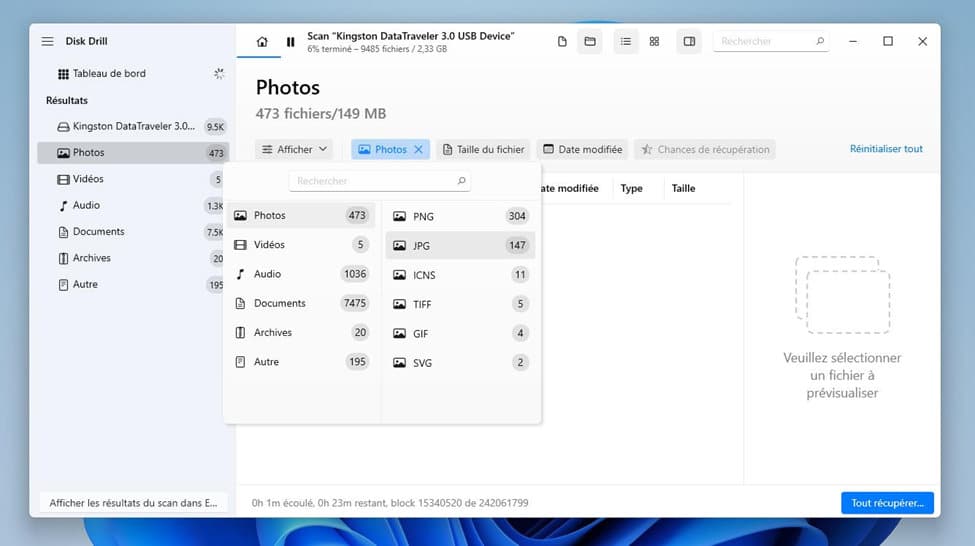This screenshot has width=975, height=546.
Task: Select list view layout icon
Action: click(626, 42)
